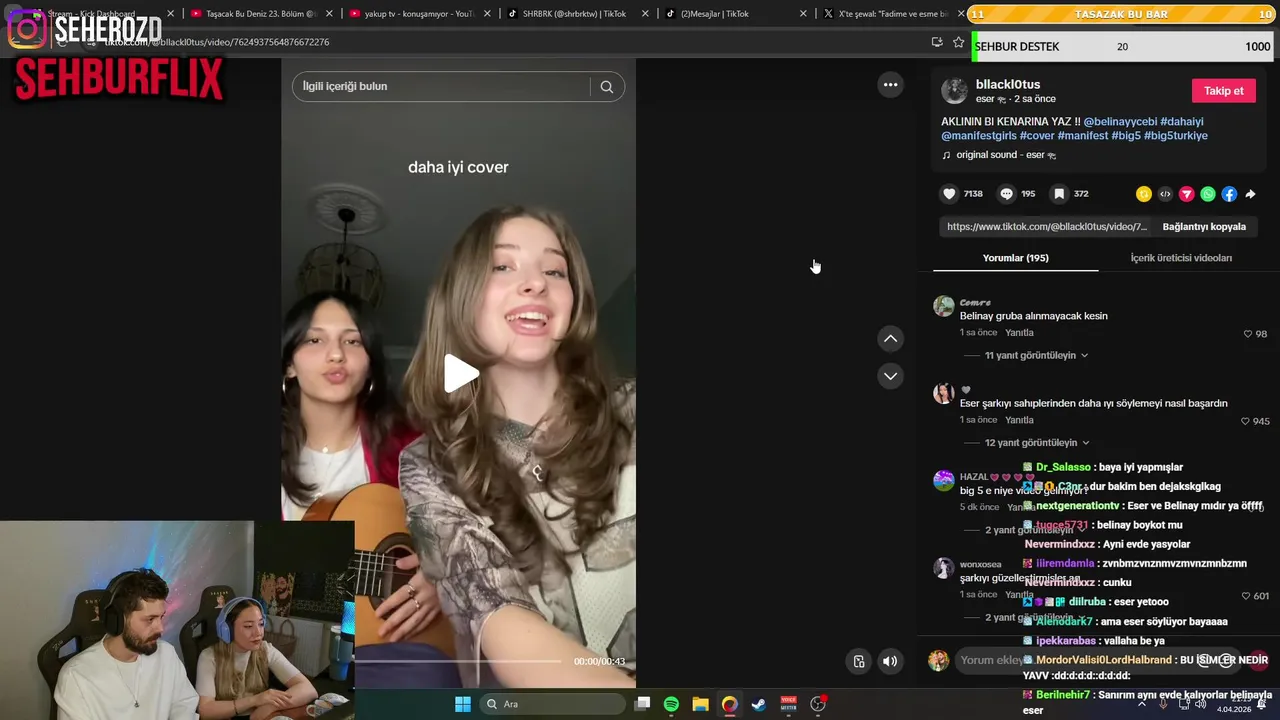Close the 'yakup tv' YouTube tab
This screenshot has width=1280, height=720.
pos(486,14)
